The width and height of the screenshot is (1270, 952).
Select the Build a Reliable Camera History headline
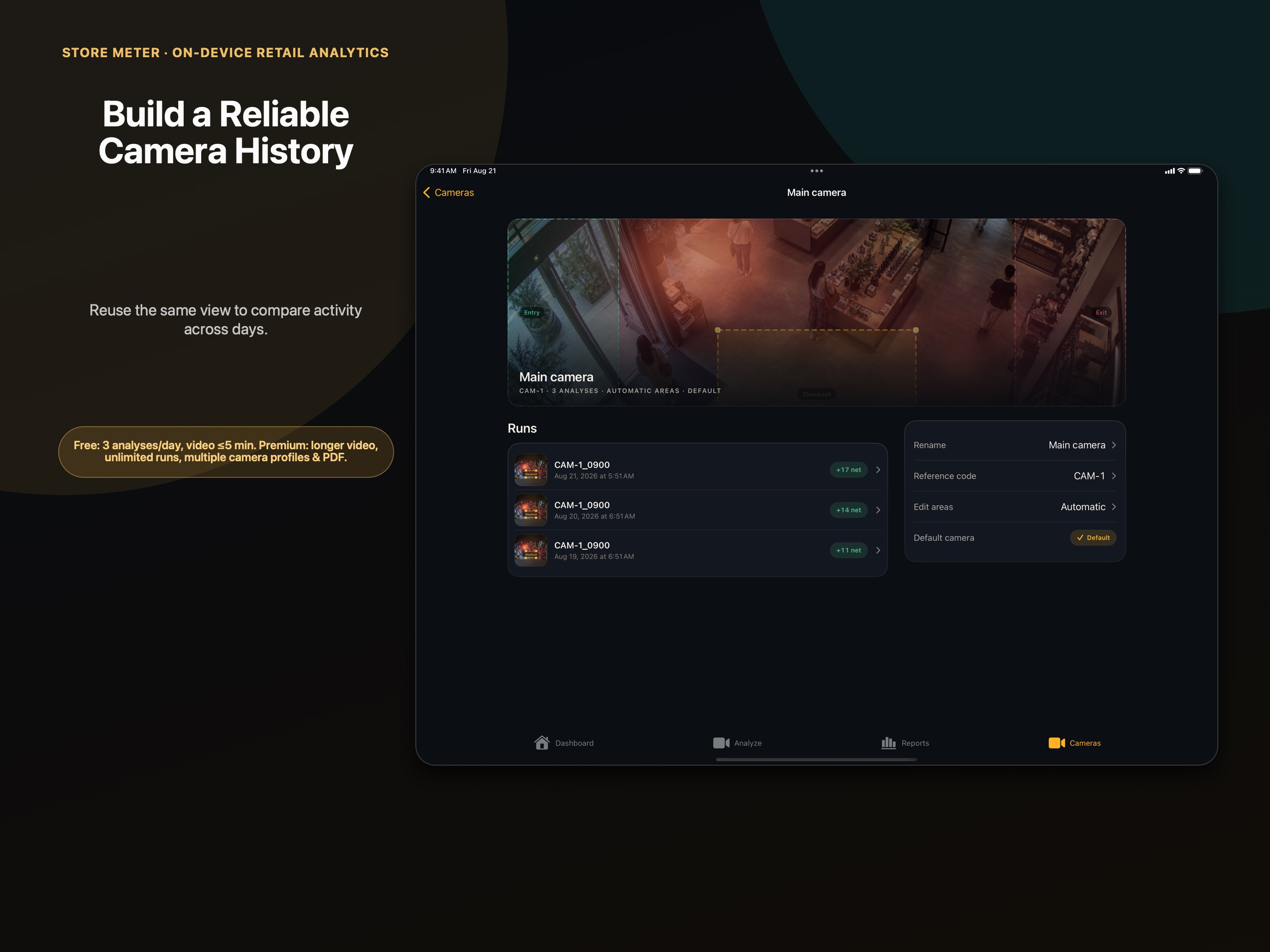click(x=226, y=132)
